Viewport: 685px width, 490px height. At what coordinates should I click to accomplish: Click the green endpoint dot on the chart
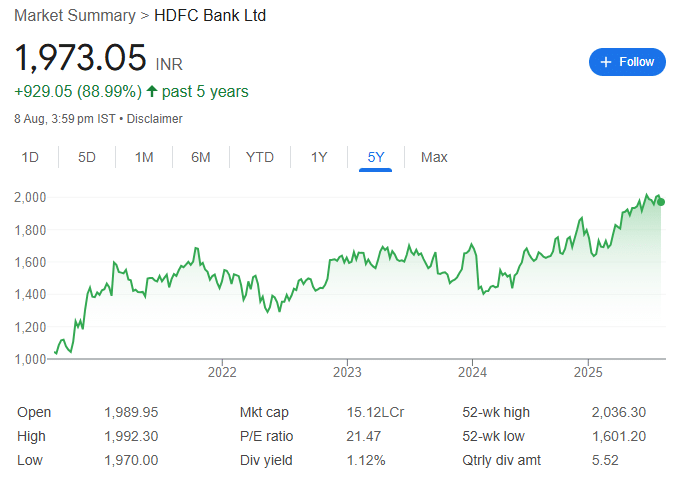[x=661, y=202]
